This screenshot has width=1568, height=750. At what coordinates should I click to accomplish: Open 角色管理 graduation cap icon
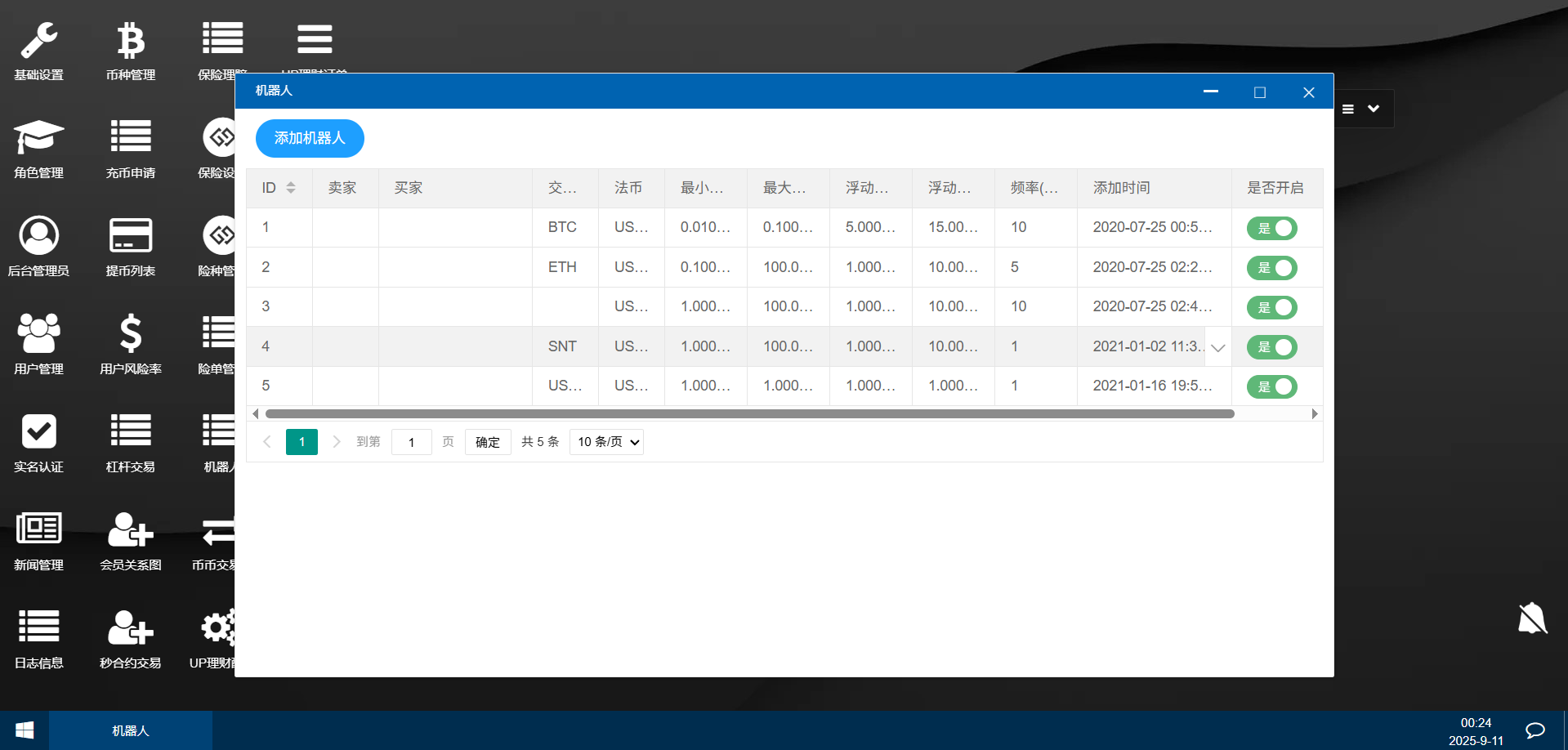point(38,138)
